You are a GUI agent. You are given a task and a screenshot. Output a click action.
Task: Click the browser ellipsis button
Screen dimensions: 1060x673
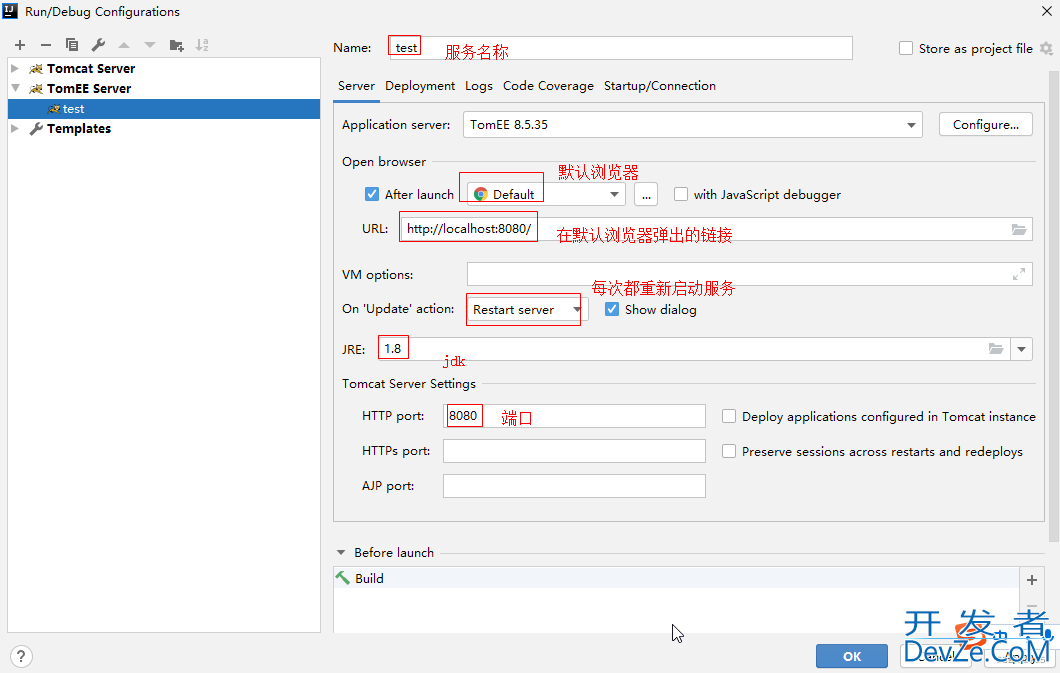click(646, 195)
